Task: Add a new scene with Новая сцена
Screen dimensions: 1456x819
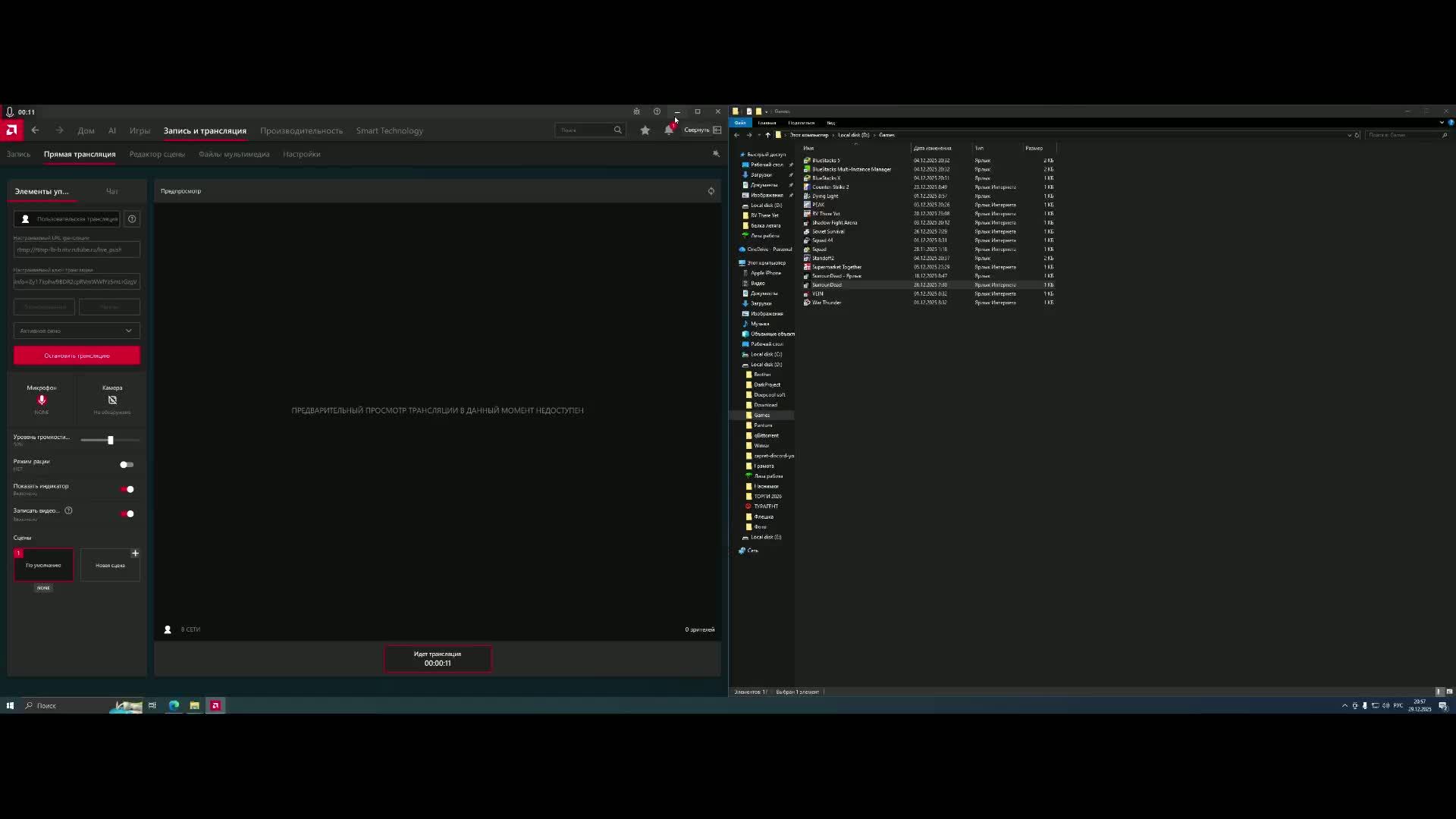Action: click(x=111, y=564)
